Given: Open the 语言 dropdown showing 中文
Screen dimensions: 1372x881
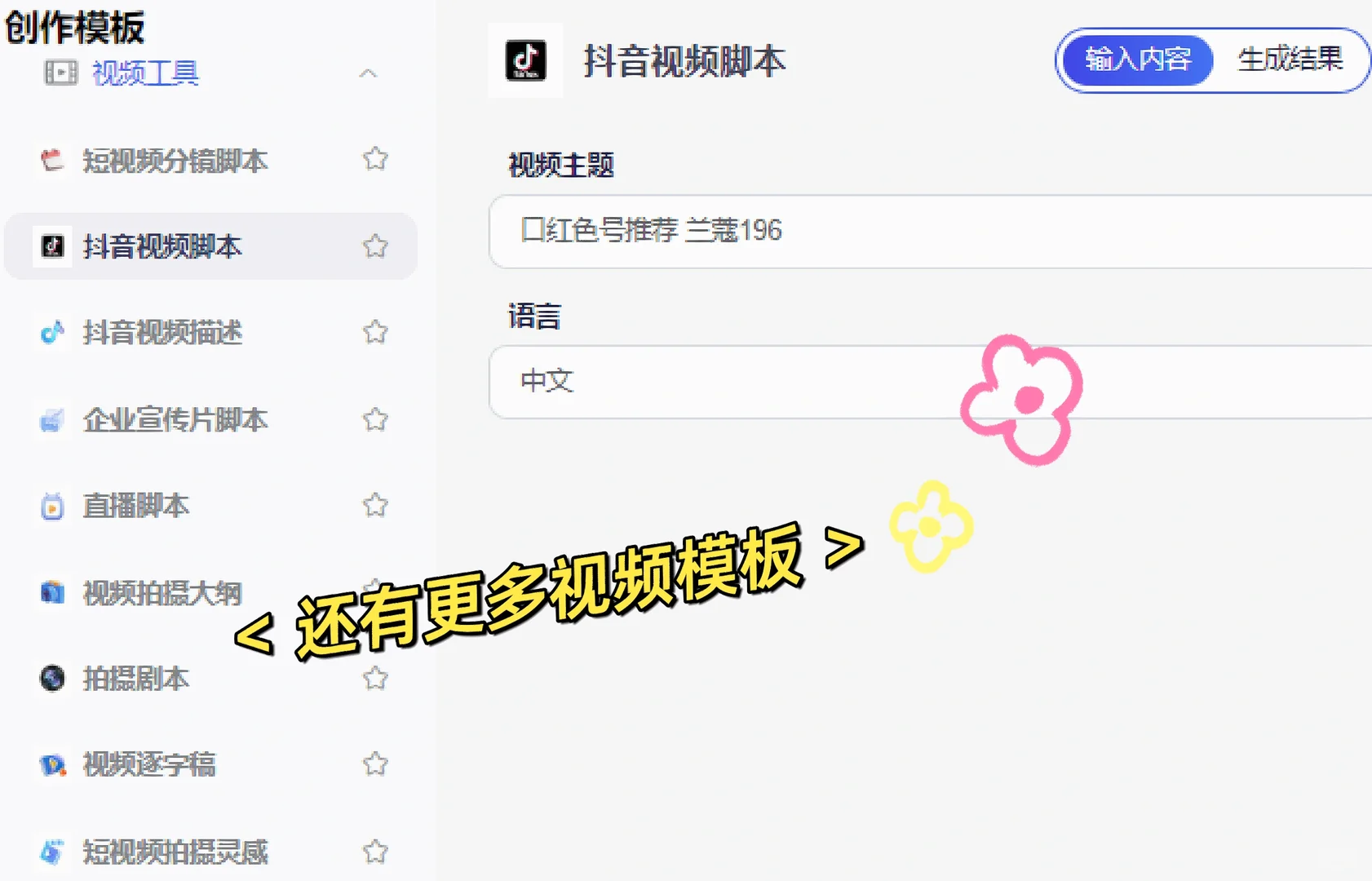Looking at the screenshot, I should (930, 382).
